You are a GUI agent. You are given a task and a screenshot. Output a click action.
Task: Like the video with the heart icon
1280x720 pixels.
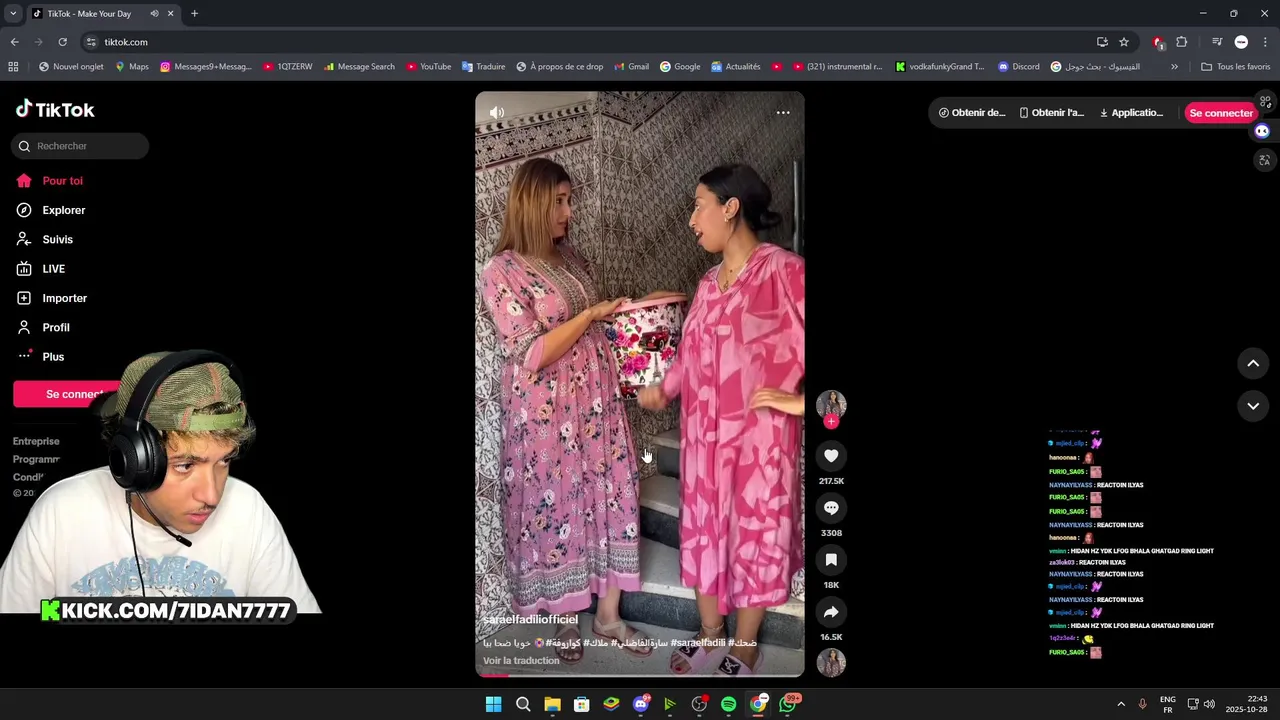tap(831, 456)
